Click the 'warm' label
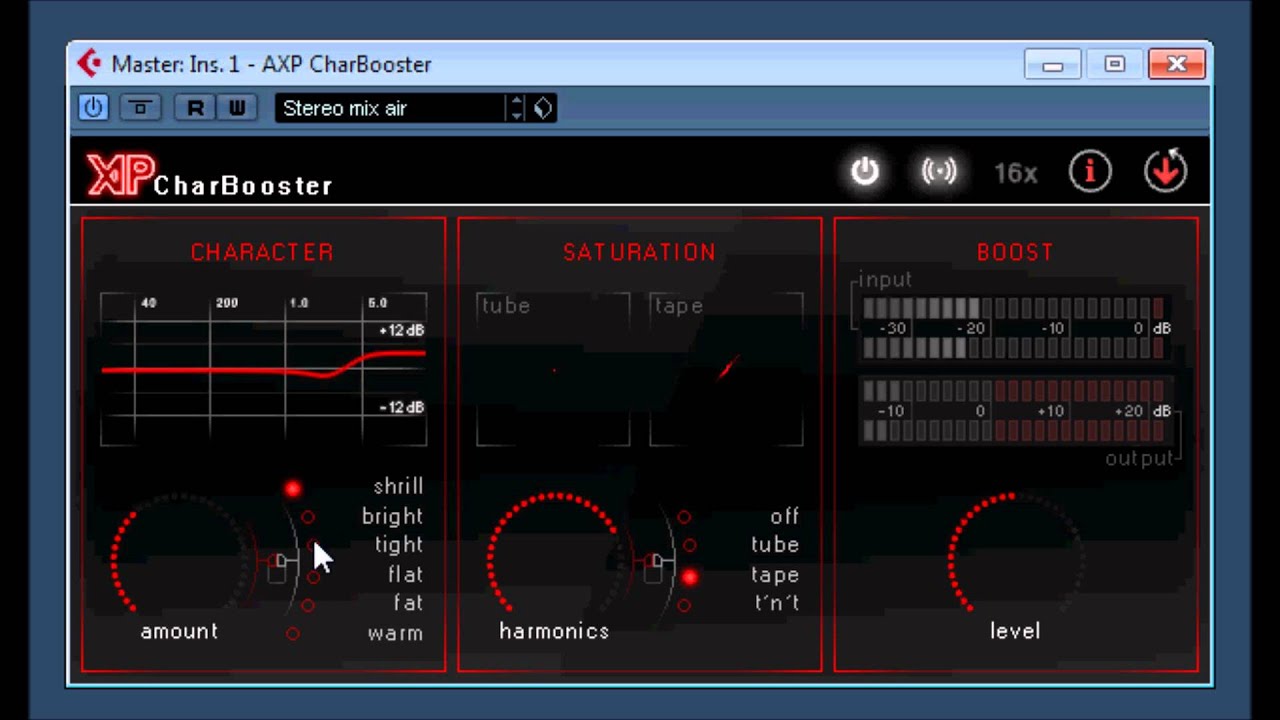Screen dimensions: 1280x720 395,633
